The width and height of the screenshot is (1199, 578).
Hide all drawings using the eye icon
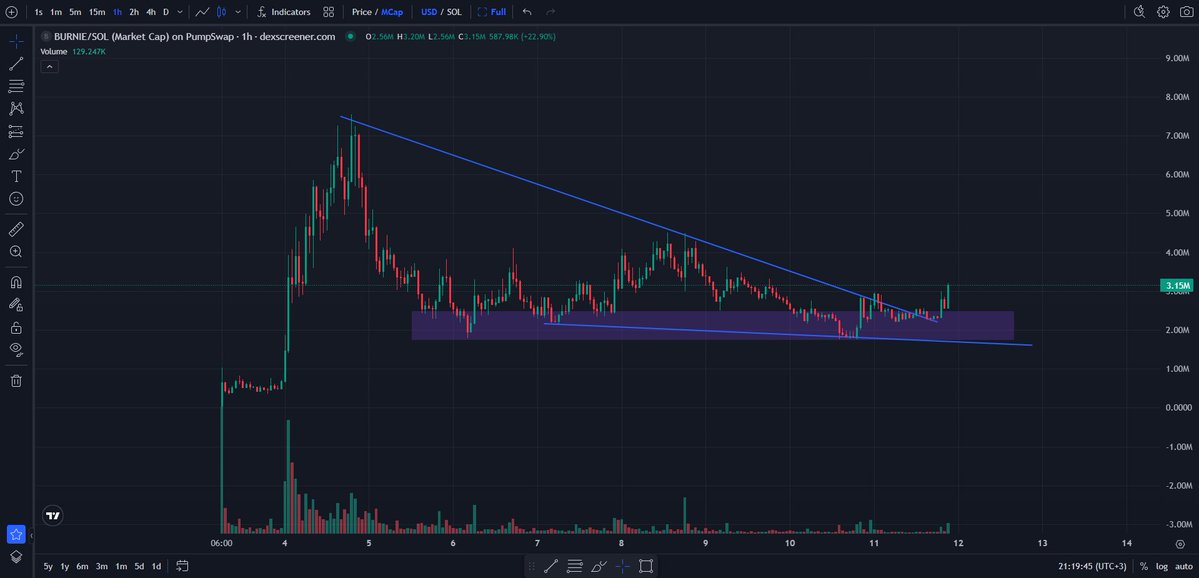point(16,350)
